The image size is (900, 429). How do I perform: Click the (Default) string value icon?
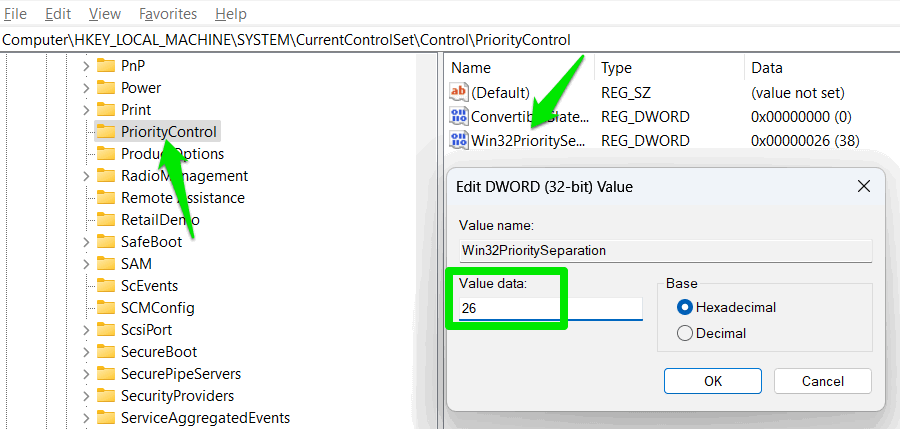[460, 92]
